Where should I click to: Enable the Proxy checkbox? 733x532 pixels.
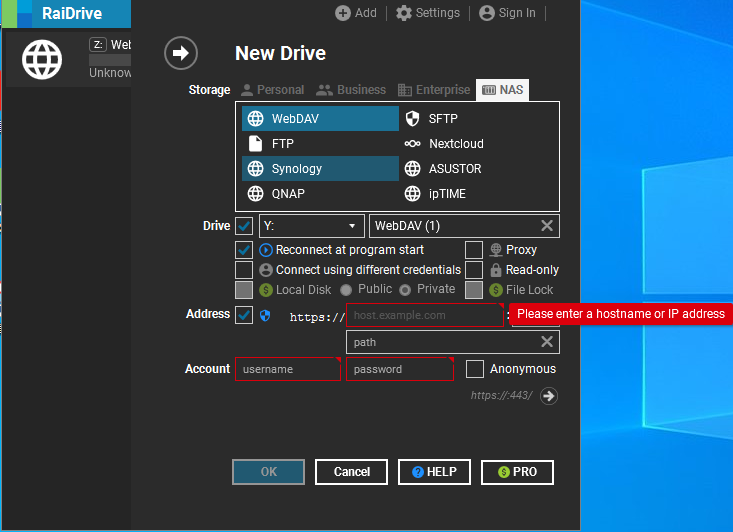(474, 250)
